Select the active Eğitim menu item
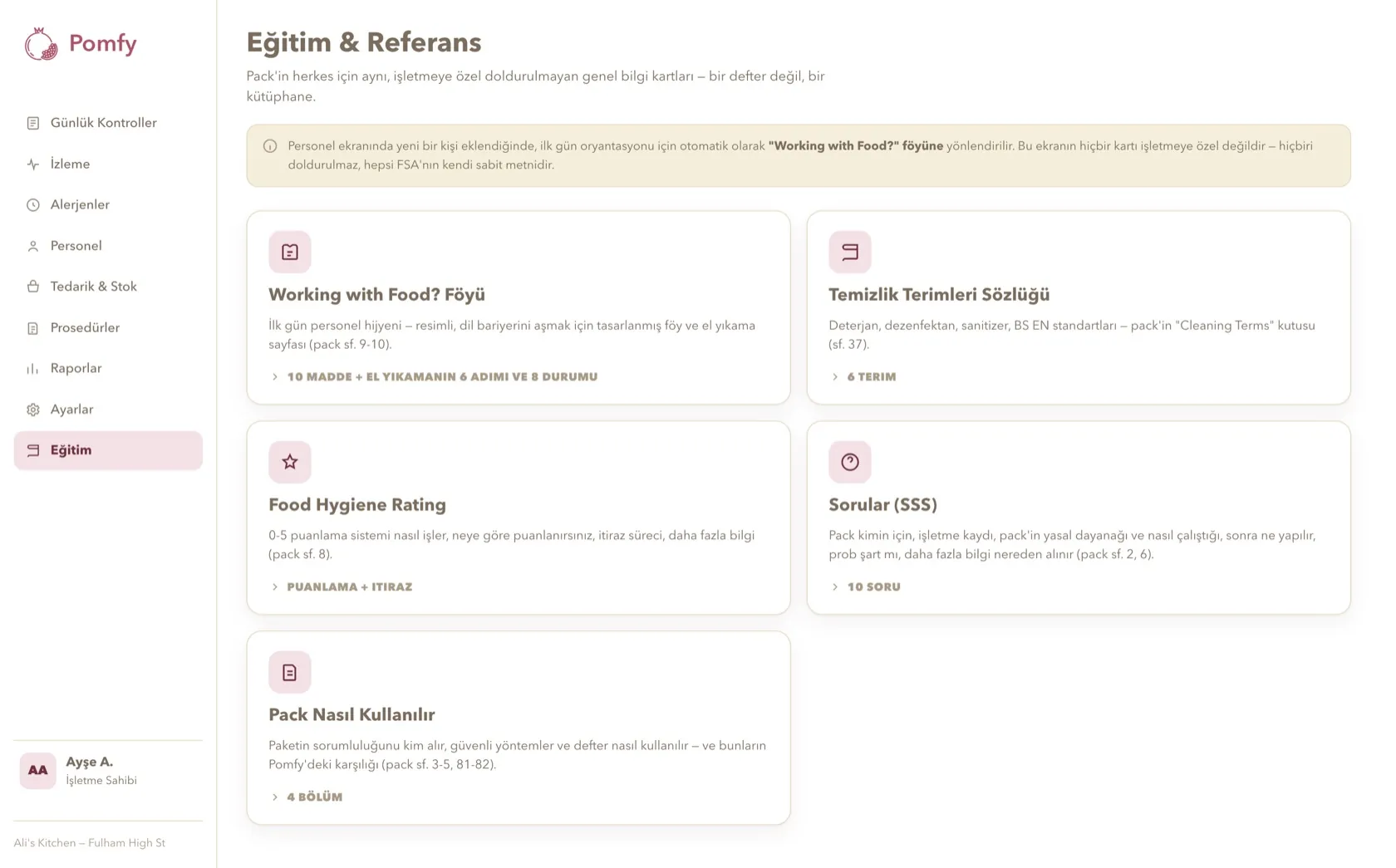The width and height of the screenshot is (1396, 868). pyautogui.click(x=108, y=450)
